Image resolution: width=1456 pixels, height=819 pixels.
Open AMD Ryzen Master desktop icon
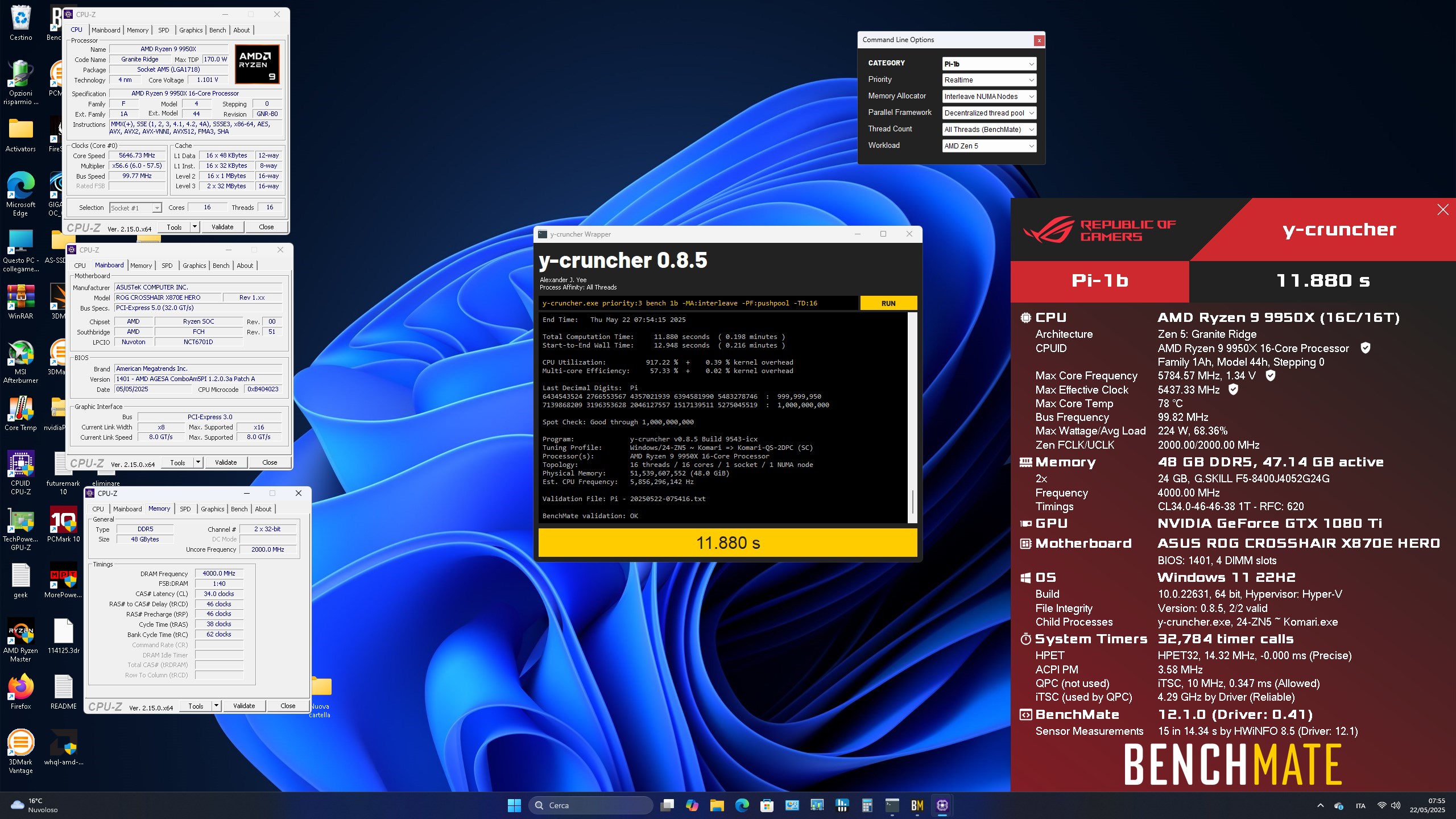[21, 639]
